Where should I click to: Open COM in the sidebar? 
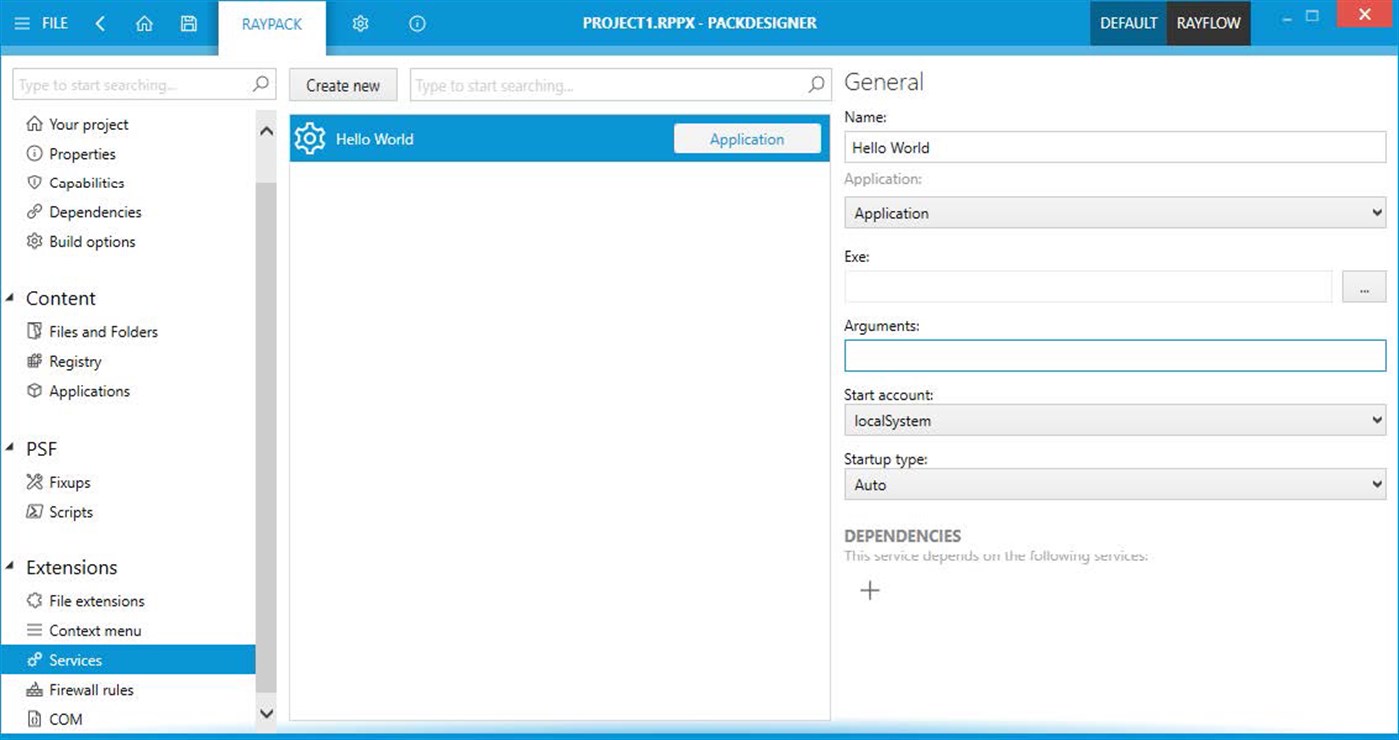point(66,719)
